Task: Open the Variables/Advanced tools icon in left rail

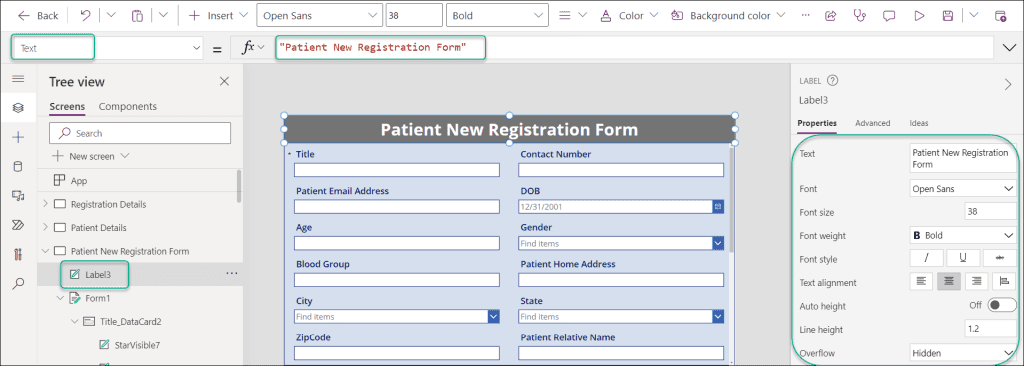Action: coord(18,254)
